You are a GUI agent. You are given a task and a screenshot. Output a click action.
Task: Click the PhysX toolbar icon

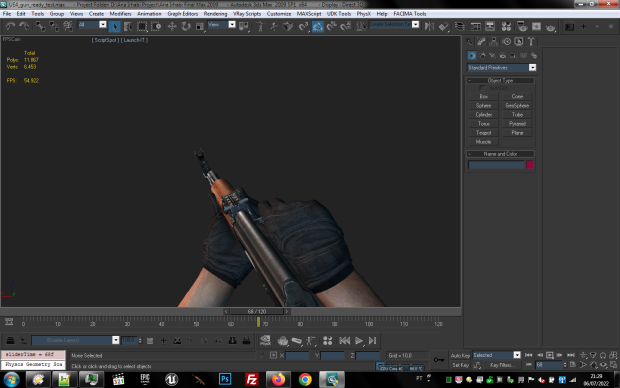tap(265, 340)
